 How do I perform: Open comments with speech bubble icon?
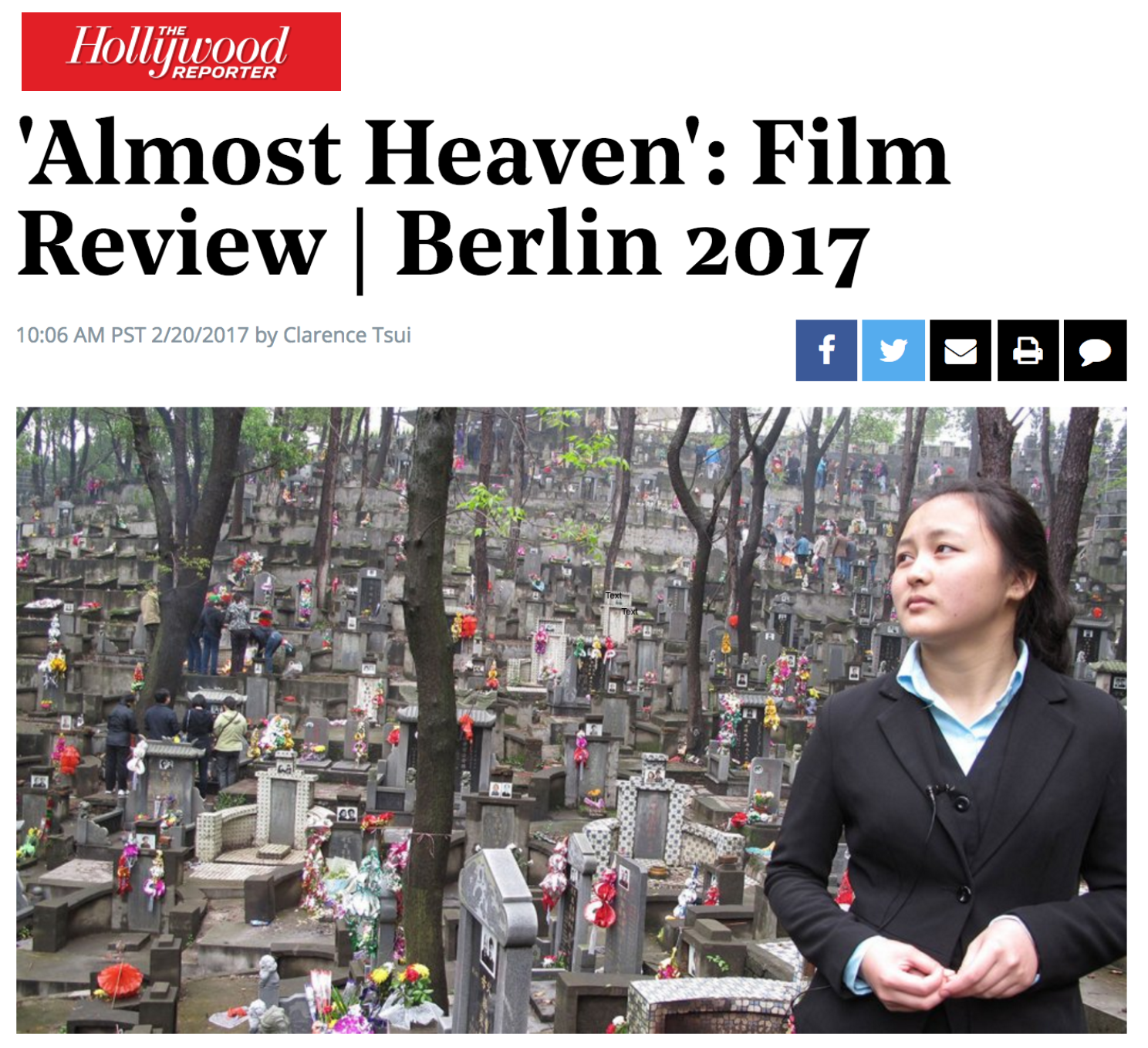pyautogui.click(x=1096, y=350)
